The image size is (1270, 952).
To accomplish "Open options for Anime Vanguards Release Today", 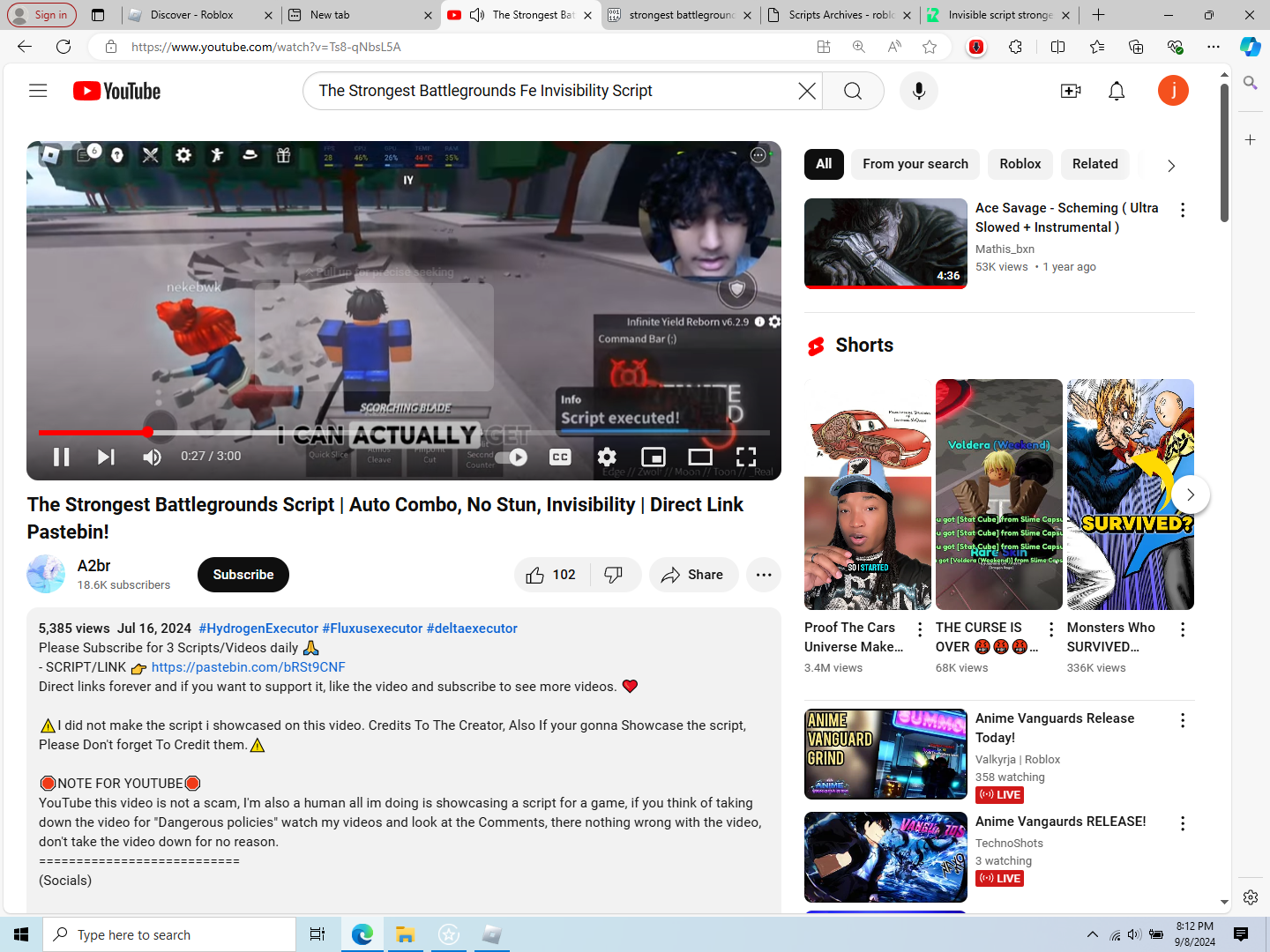I will tap(1183, 720).
